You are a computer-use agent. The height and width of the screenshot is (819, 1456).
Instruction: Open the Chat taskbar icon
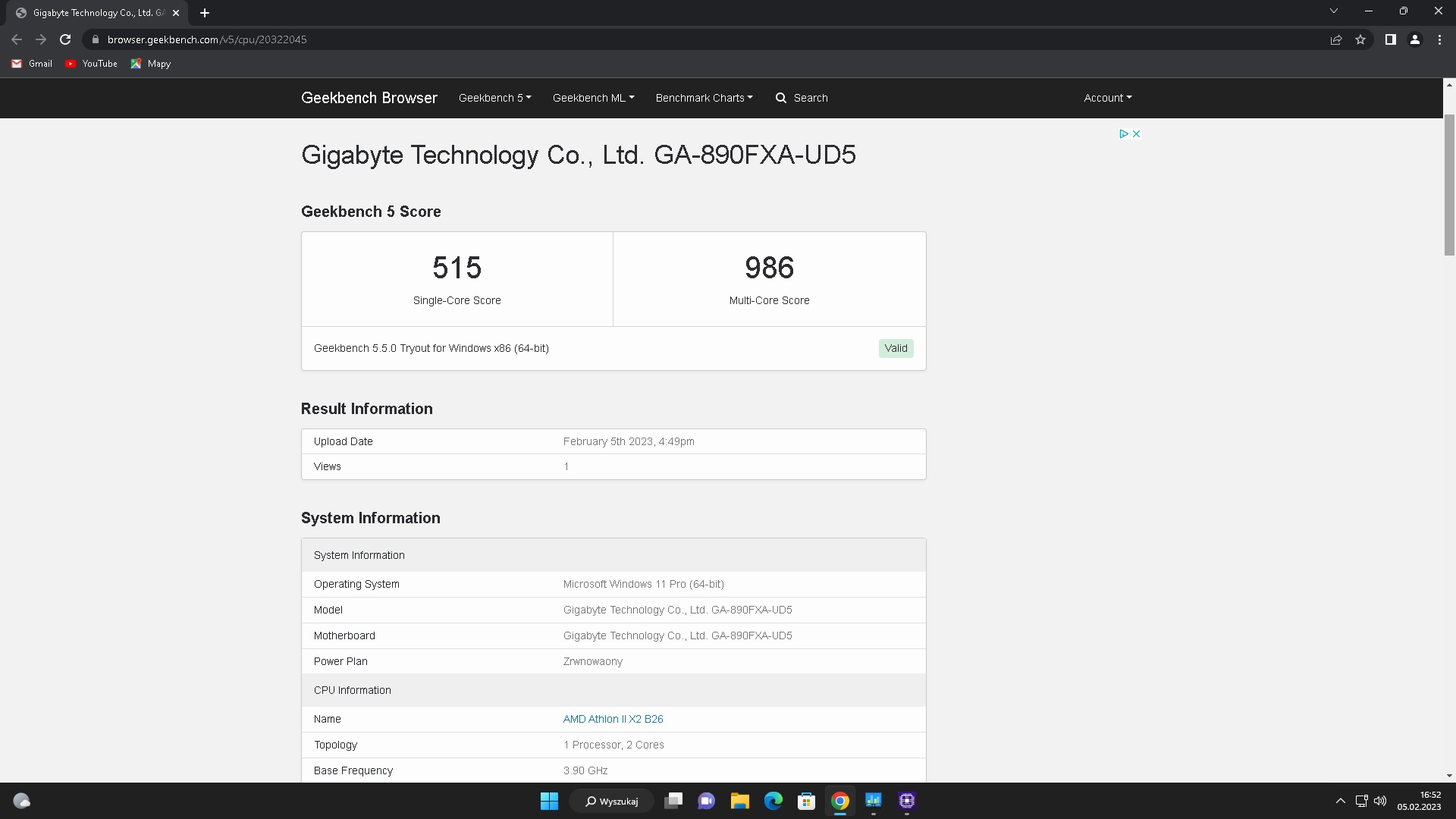tap(706, 801)
